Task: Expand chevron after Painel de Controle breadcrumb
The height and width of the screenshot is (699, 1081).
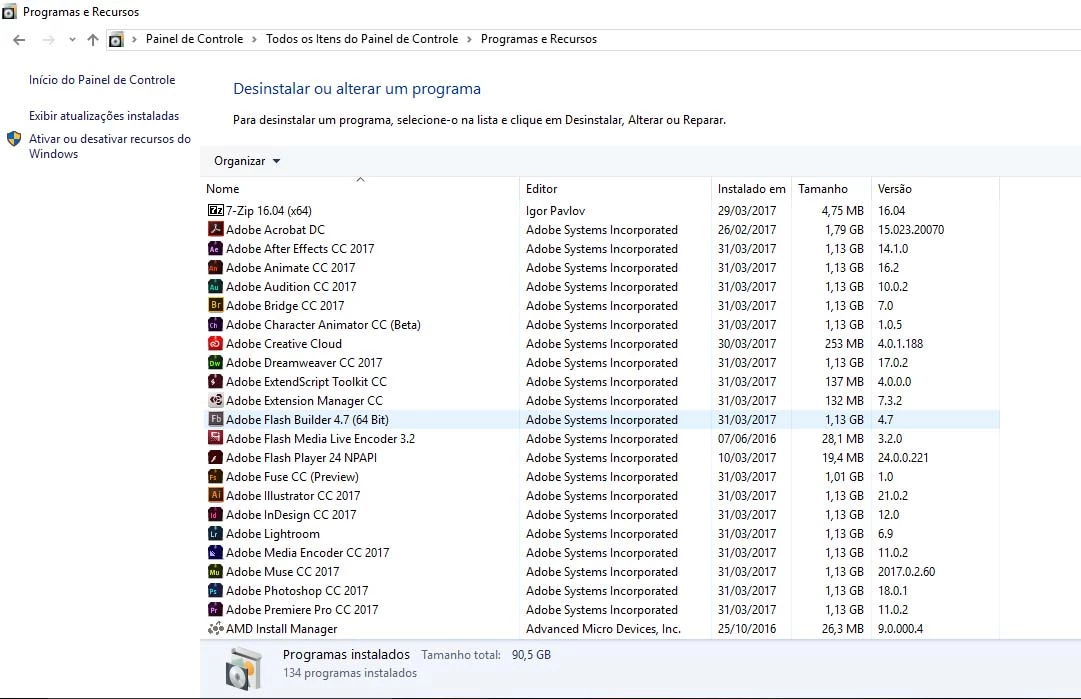Action: [254, 39]
